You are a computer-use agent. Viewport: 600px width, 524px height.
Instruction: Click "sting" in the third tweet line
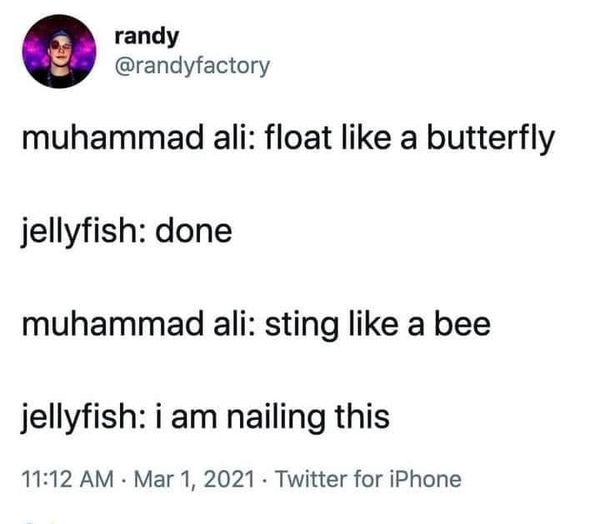click(302, 326)
